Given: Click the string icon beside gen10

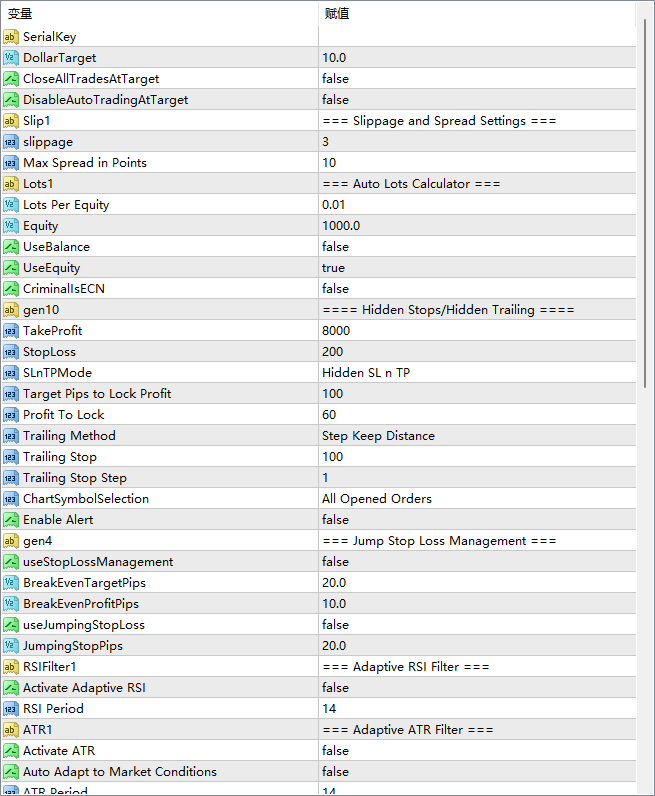Looking at the screenshot, I should pos(11,310).
